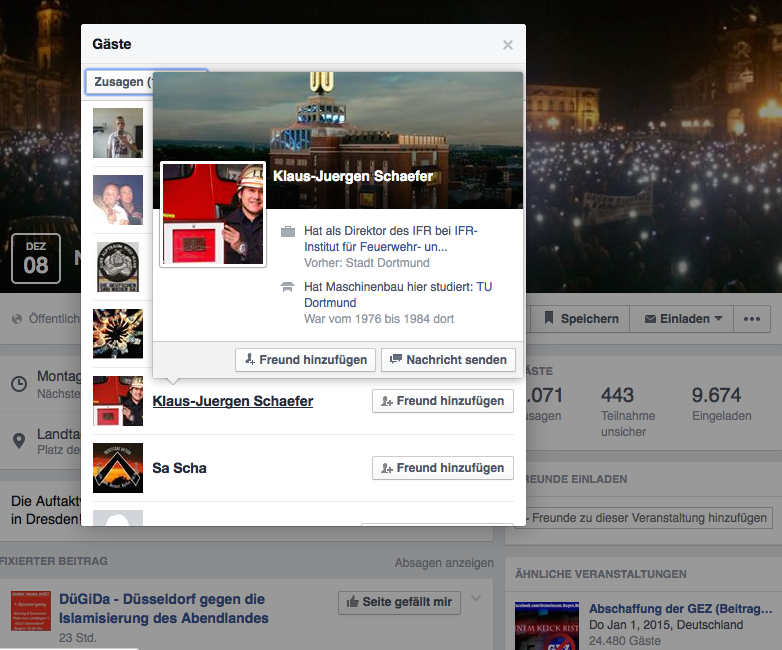The height and width of the screenshot is (650, 782).
Task: Click the envelope icon on Einladen button
Action: tap(650, 319)
